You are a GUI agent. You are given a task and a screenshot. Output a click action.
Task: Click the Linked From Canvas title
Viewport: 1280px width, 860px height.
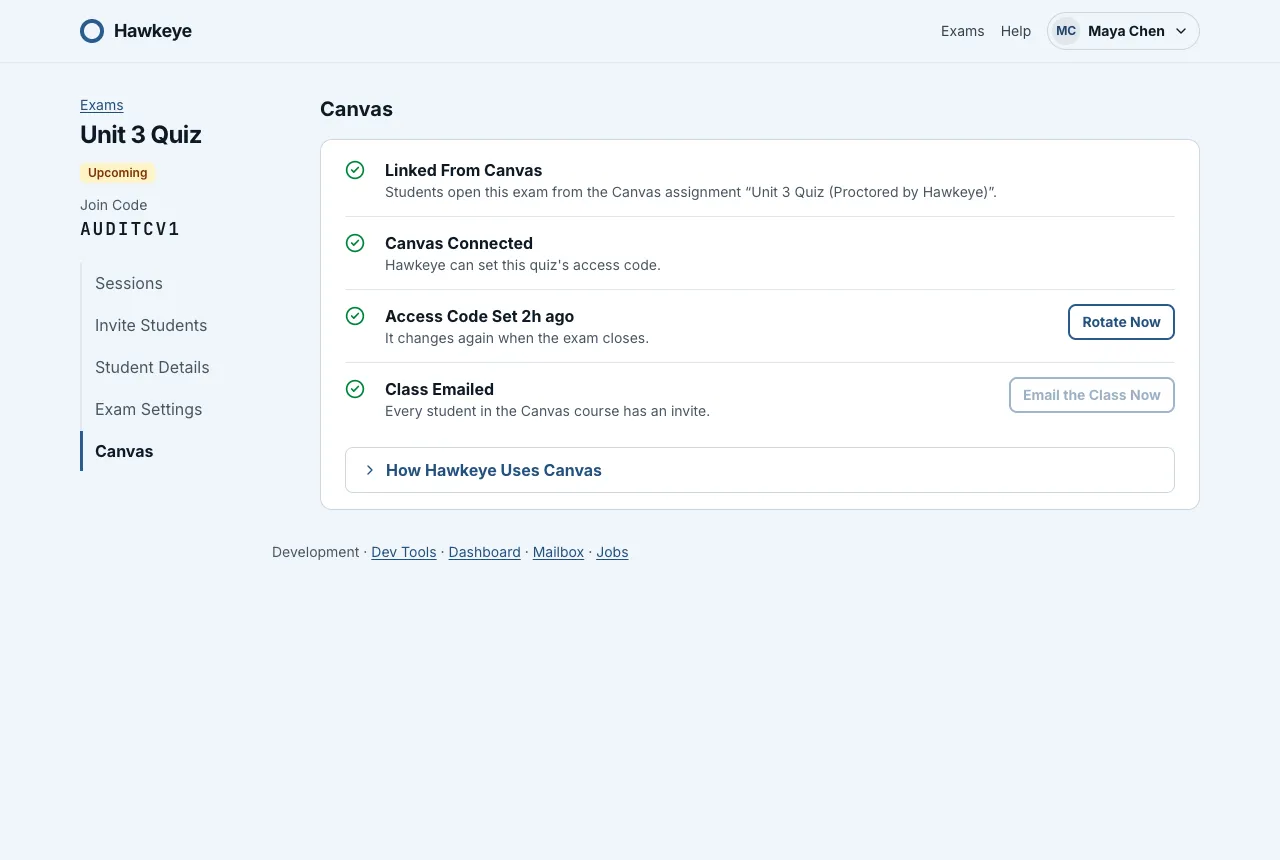(x=464, y=170)
